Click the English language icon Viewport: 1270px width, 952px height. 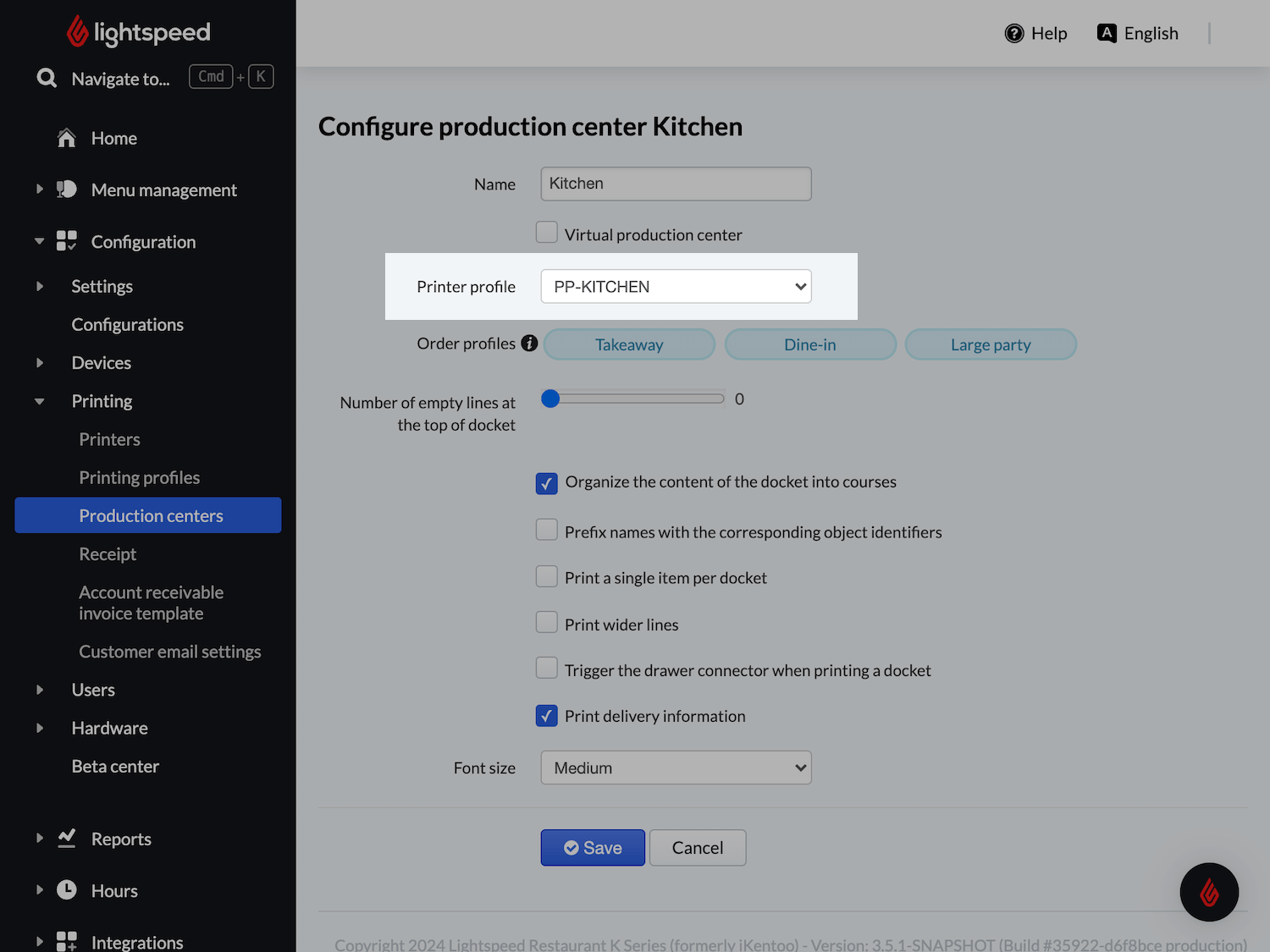click(1107, 33)
